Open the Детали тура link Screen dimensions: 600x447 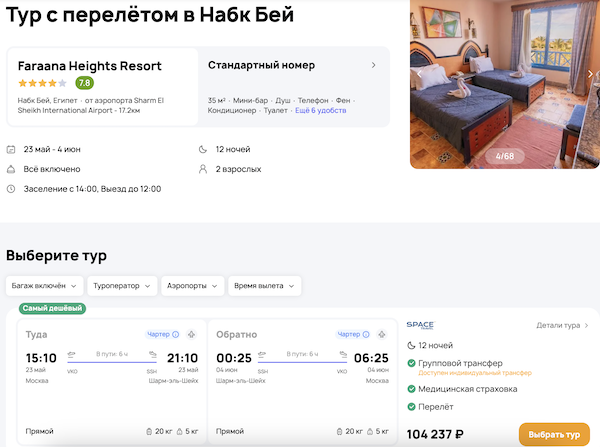coord(562,325)
